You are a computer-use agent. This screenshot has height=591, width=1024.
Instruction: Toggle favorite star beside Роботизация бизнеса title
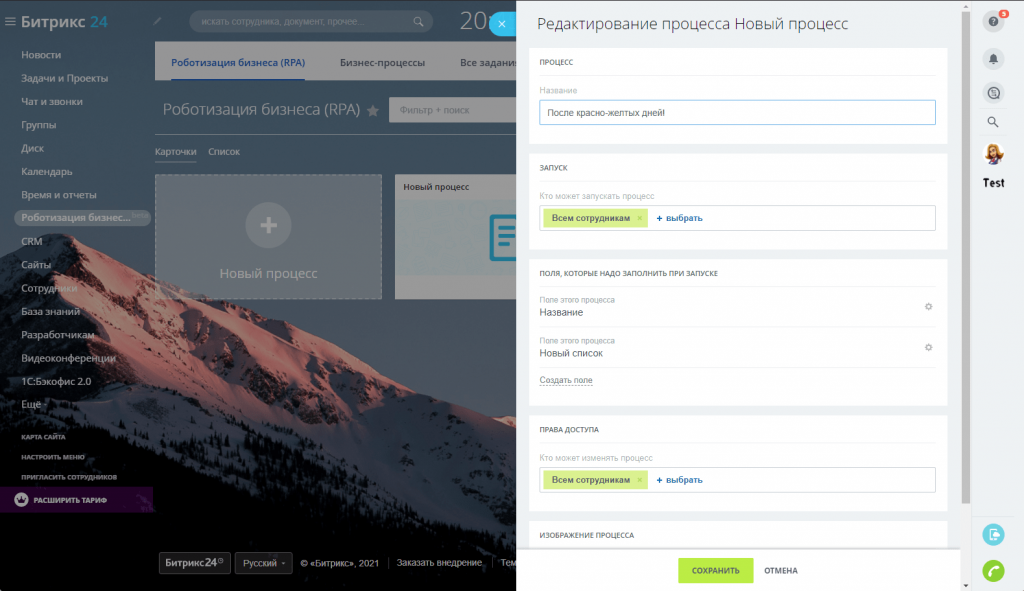(373, 111)
